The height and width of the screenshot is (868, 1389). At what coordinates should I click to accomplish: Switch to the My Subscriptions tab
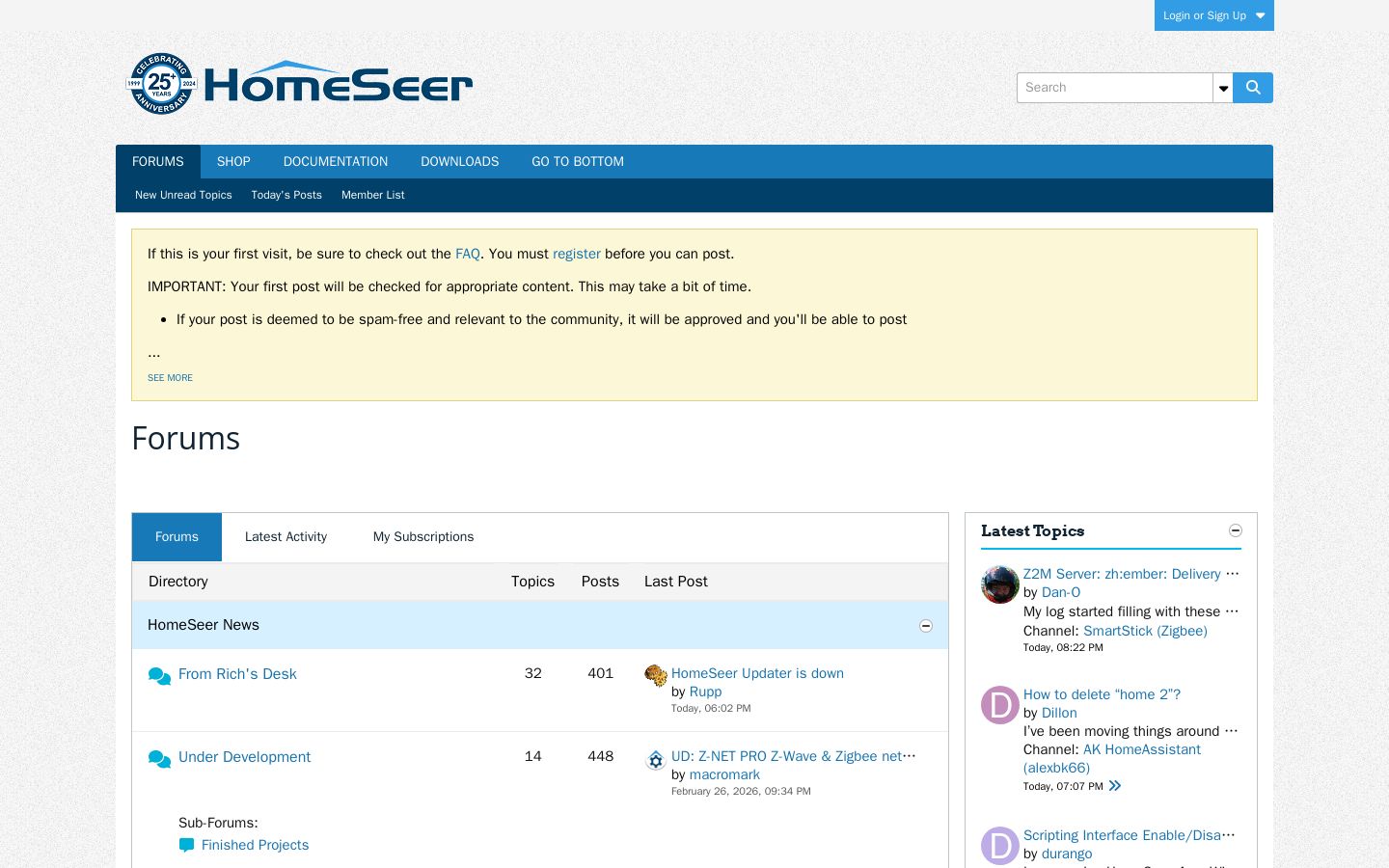(x=423, y=537)
